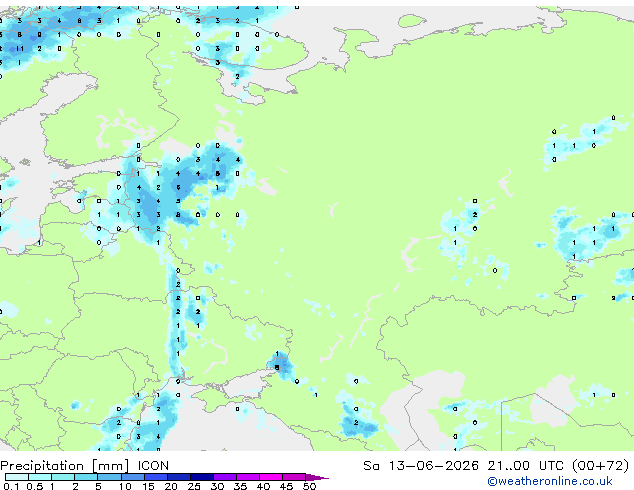
Task: Select the date "13-06-2026" text
Action: [x=434, y=466]
